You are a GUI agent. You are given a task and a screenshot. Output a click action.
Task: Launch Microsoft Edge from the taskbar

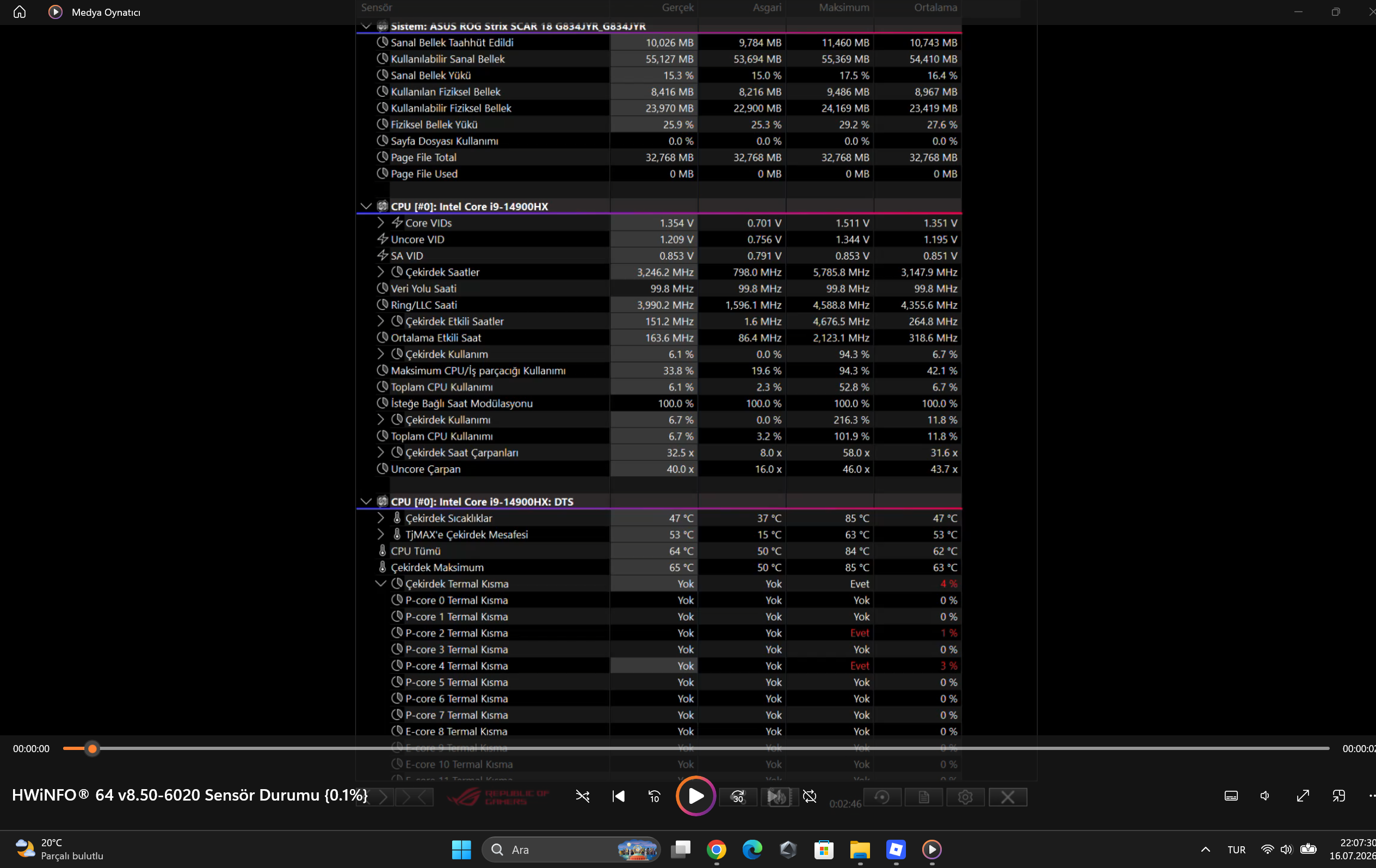point(752,849)
